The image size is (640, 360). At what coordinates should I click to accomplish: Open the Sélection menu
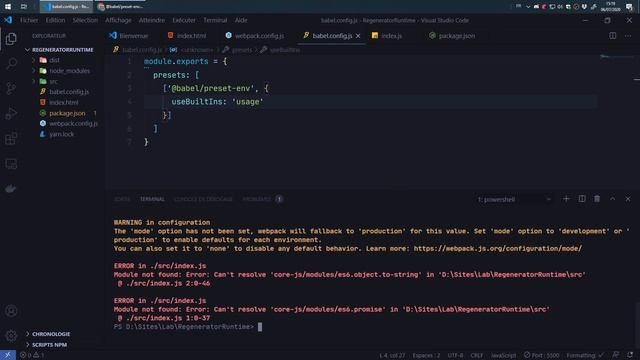click(x=85, y=20)
